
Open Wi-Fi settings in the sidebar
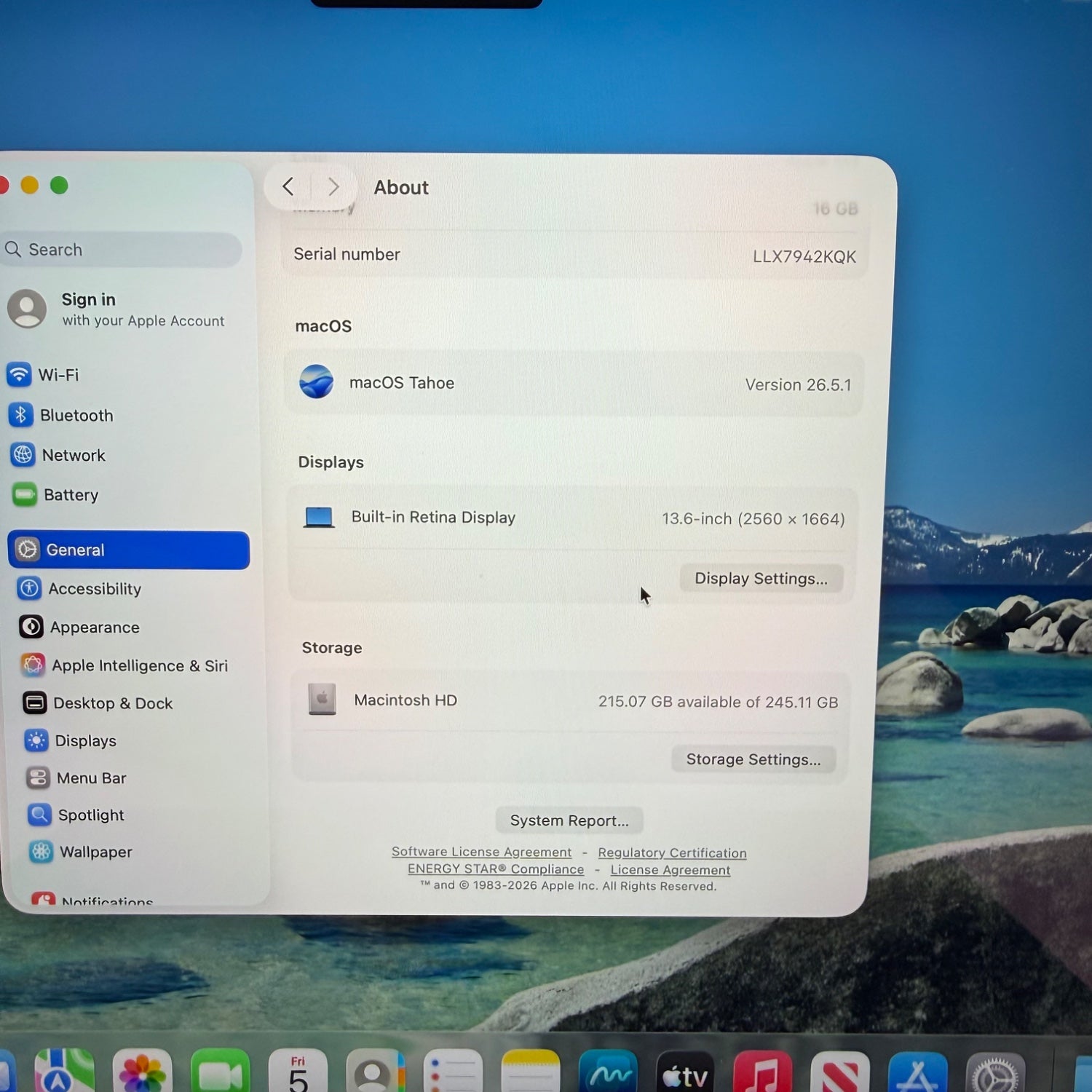[x=125, y=375]
